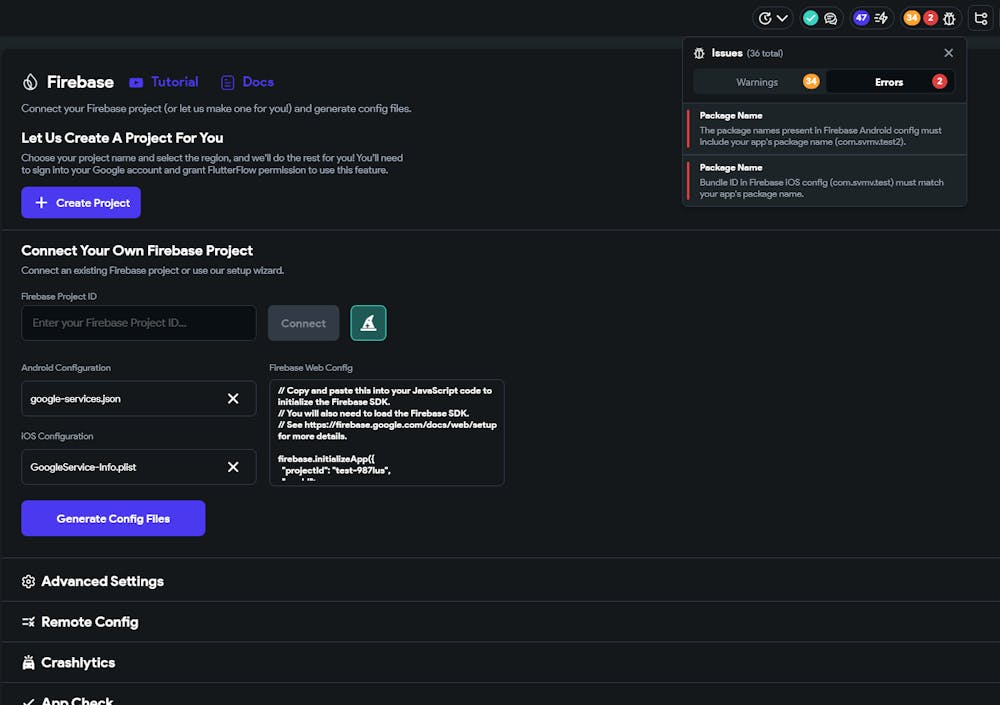Click Generate Config Files button
Image resolution: width=1000 pixels, height=705 pixels.
point(113,519)
